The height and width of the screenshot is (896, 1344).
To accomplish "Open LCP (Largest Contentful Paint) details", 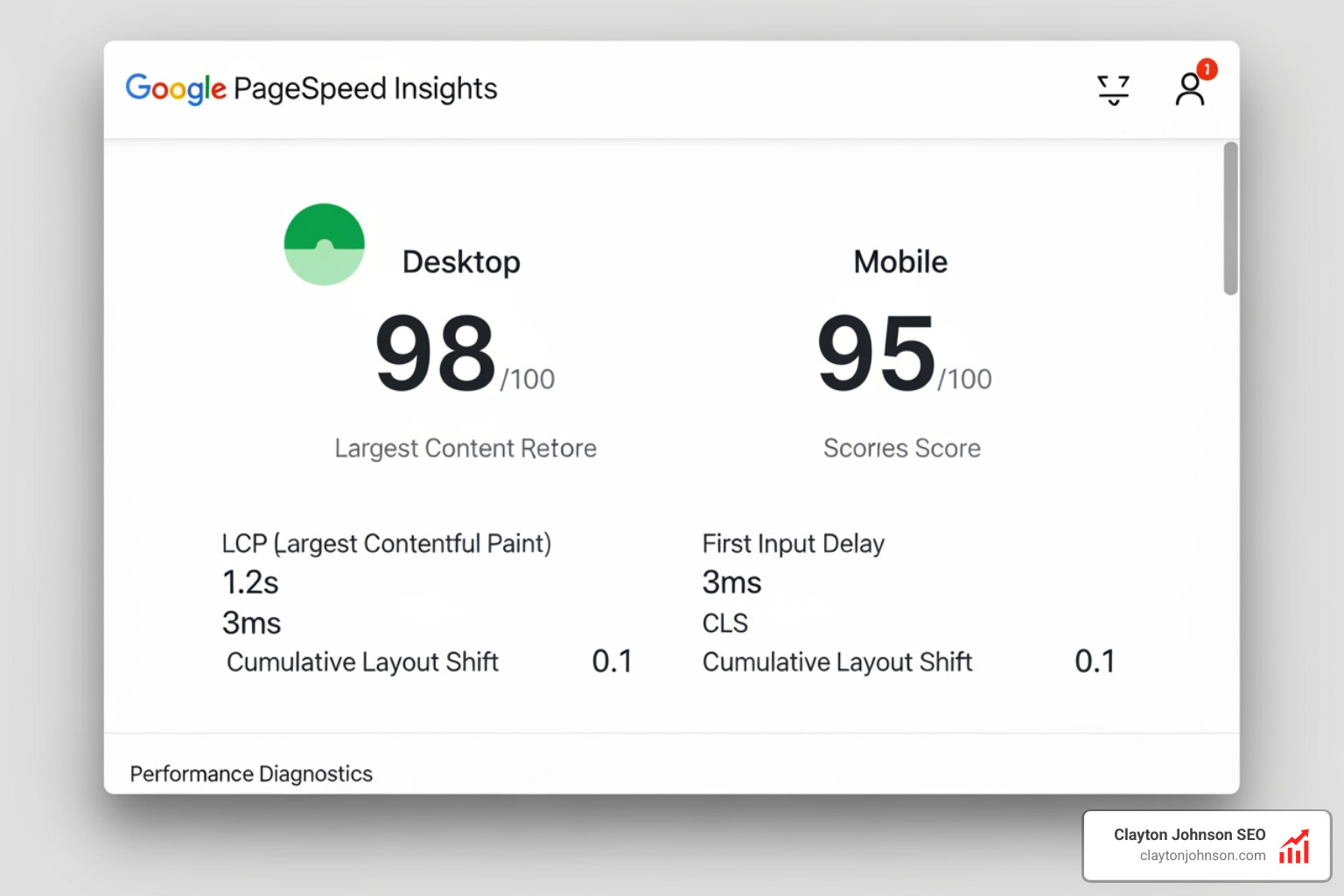I will (x=387, y=542).
